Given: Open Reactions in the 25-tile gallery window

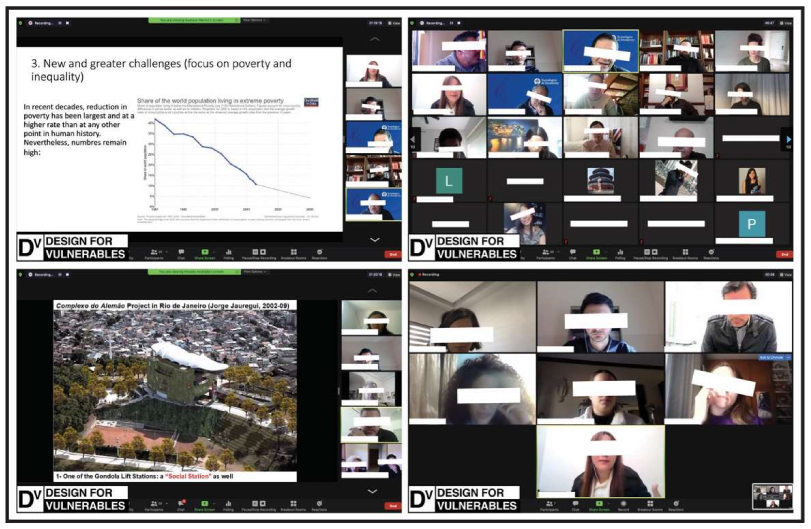Looking at the screenshot, I should [711, 253].
